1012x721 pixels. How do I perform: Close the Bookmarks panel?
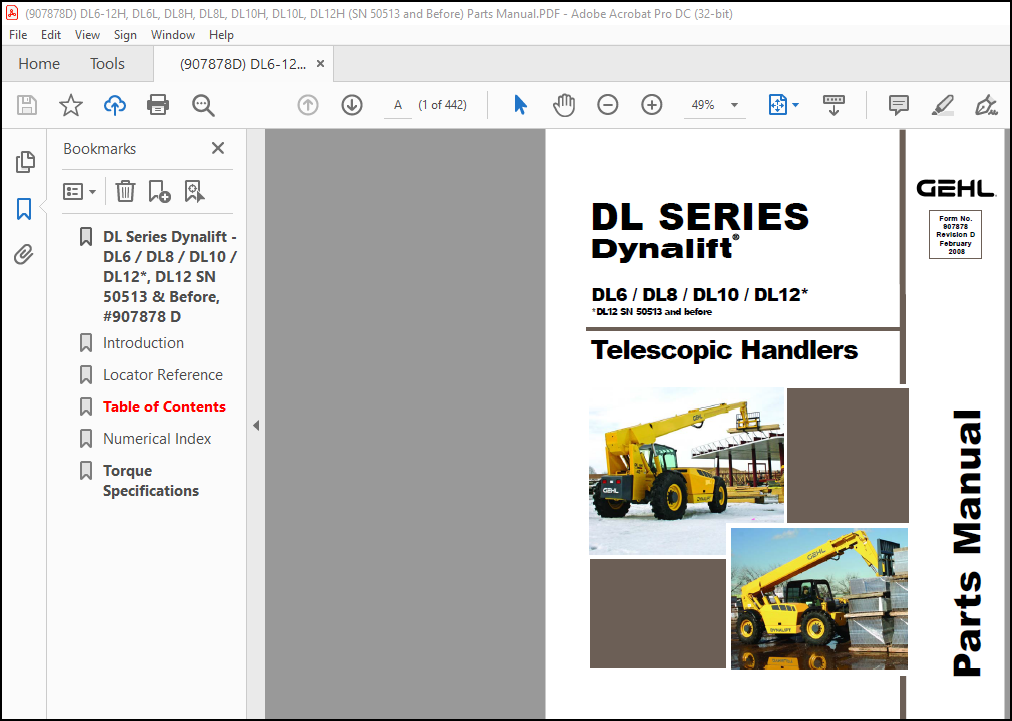point(218,148)
